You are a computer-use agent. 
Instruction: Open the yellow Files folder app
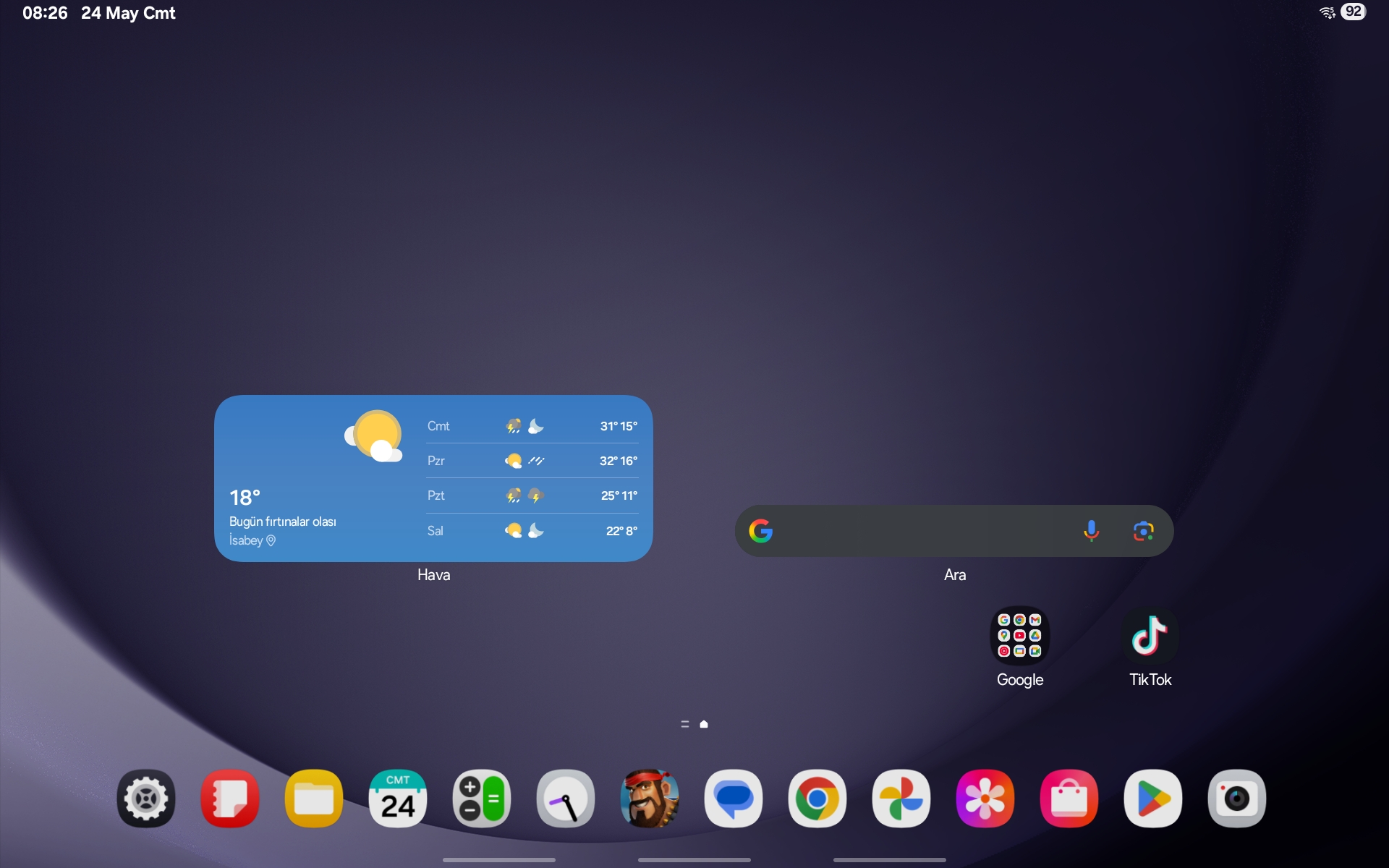[314, 799]
